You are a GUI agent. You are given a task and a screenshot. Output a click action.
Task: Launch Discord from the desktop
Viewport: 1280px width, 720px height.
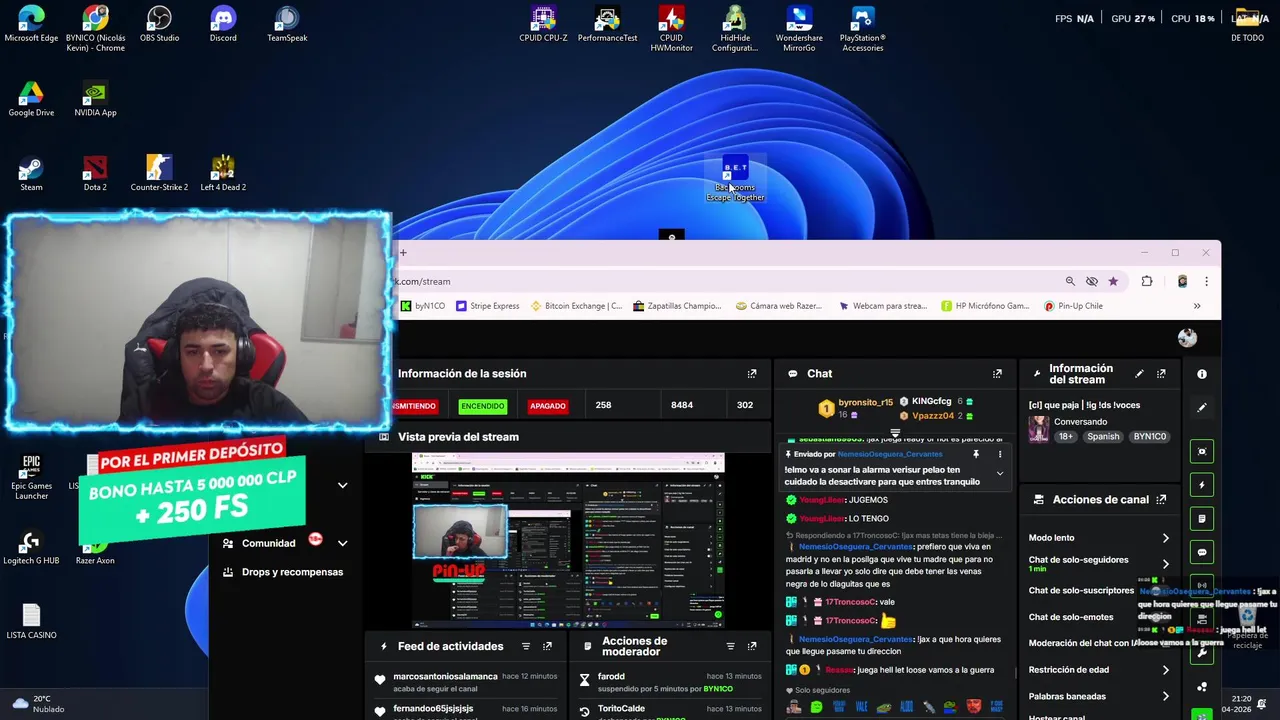(x=223, y=25)
